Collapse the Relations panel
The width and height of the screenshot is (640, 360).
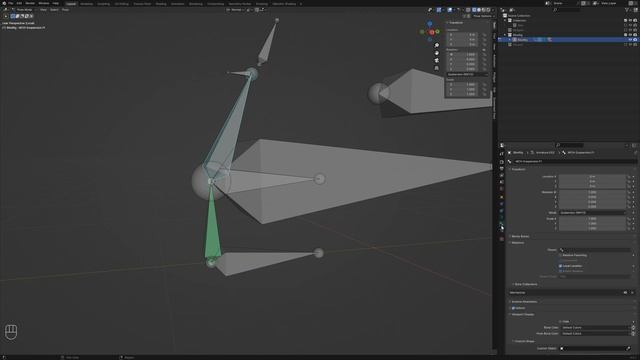coord(517,243)
